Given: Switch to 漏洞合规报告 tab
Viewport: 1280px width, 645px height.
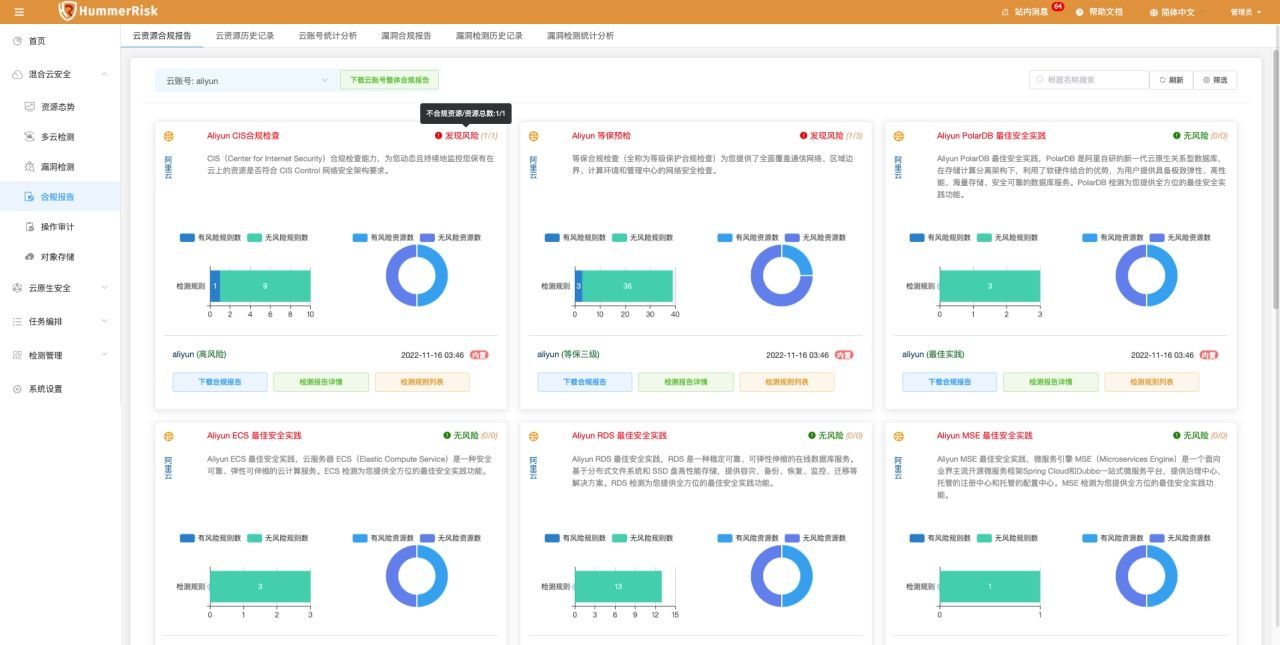Looking at the screenshot, I should (x=406, y=35).
